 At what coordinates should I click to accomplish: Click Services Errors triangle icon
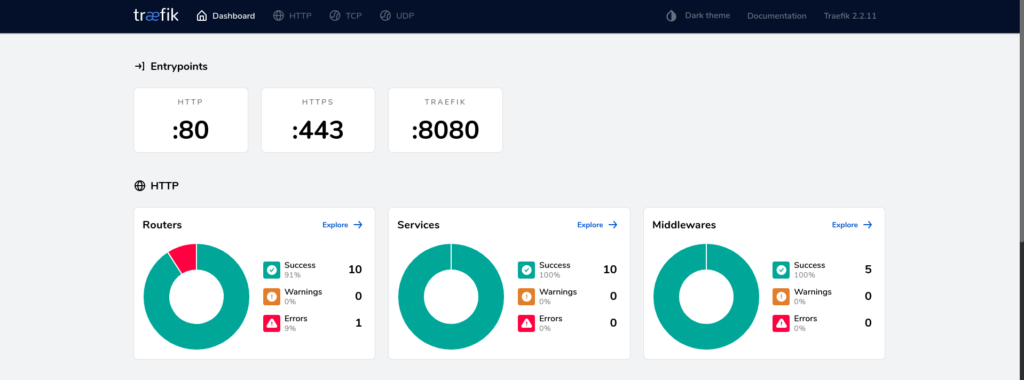tap(526, 323)
